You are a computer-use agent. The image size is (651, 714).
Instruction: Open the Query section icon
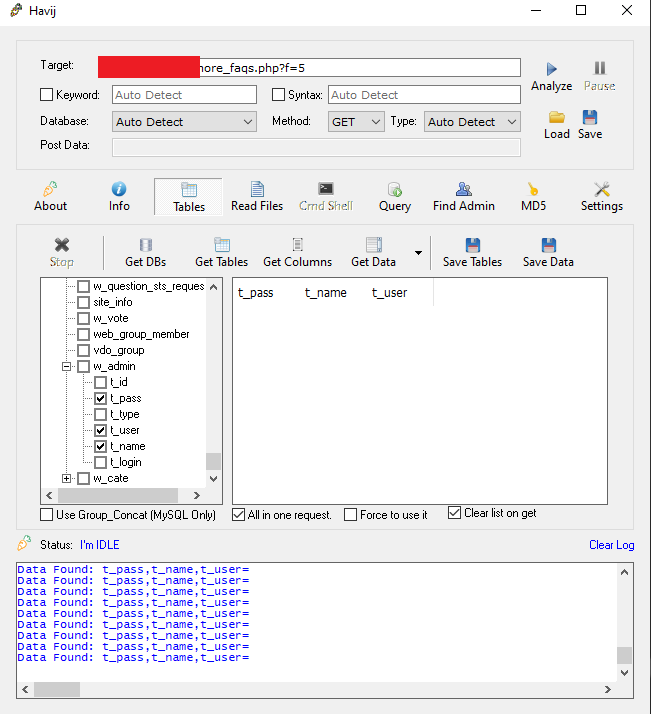(x=395, y=189)
